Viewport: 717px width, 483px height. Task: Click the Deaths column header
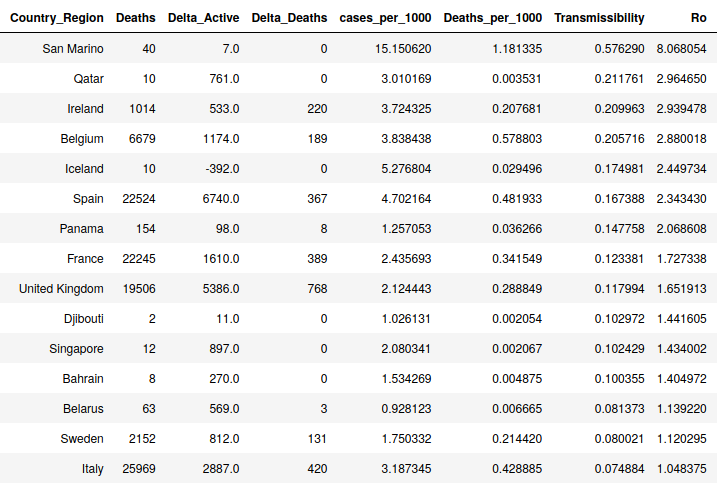[135, 18]
